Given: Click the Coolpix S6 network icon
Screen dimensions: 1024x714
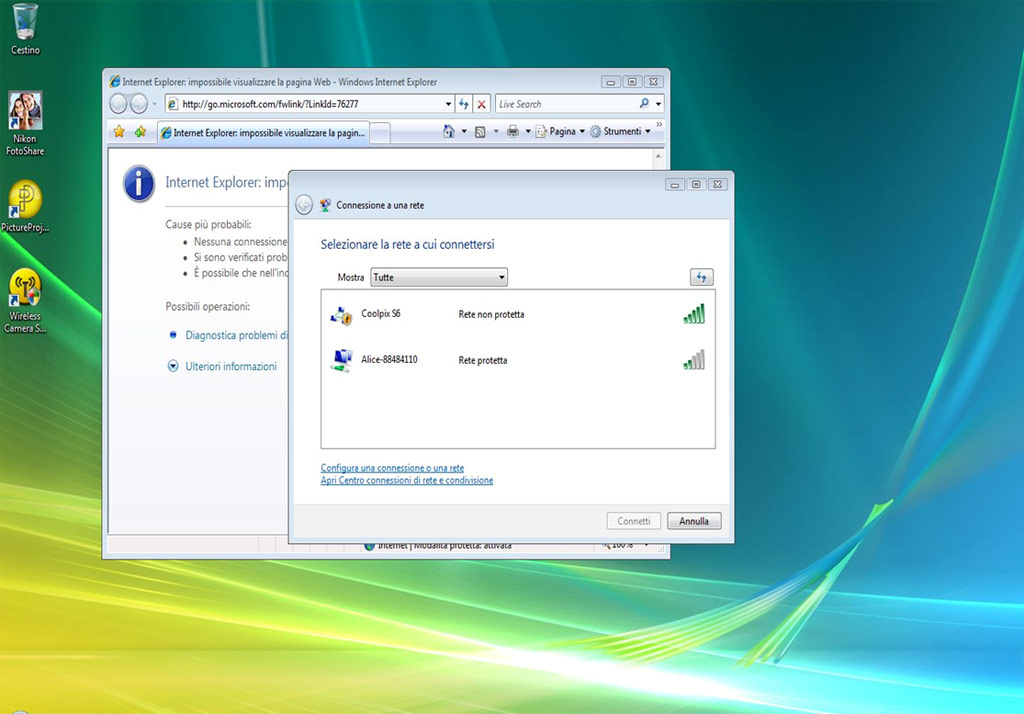Looking at the screenshot, I should (341, 316).
